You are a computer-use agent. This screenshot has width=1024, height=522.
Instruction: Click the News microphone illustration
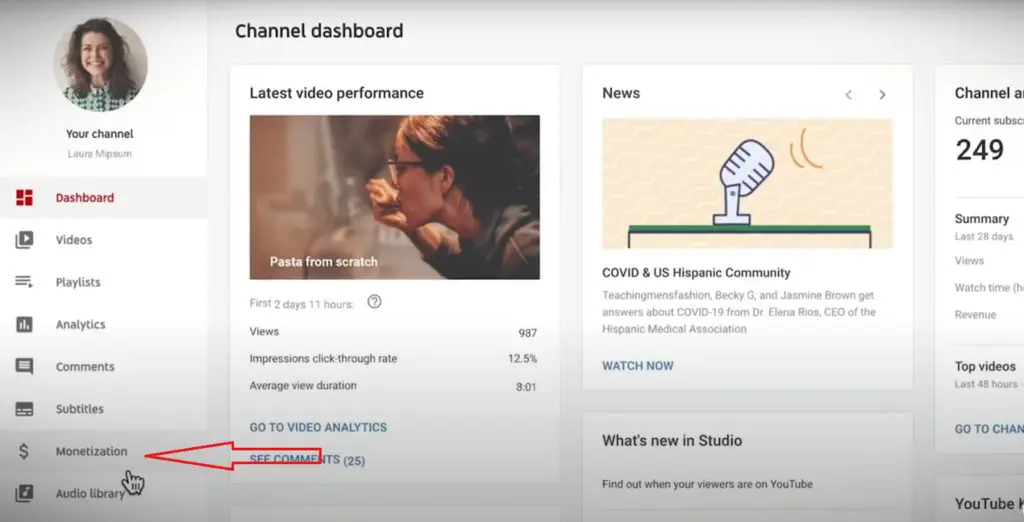pyautogui.click(x=747, y=184)
